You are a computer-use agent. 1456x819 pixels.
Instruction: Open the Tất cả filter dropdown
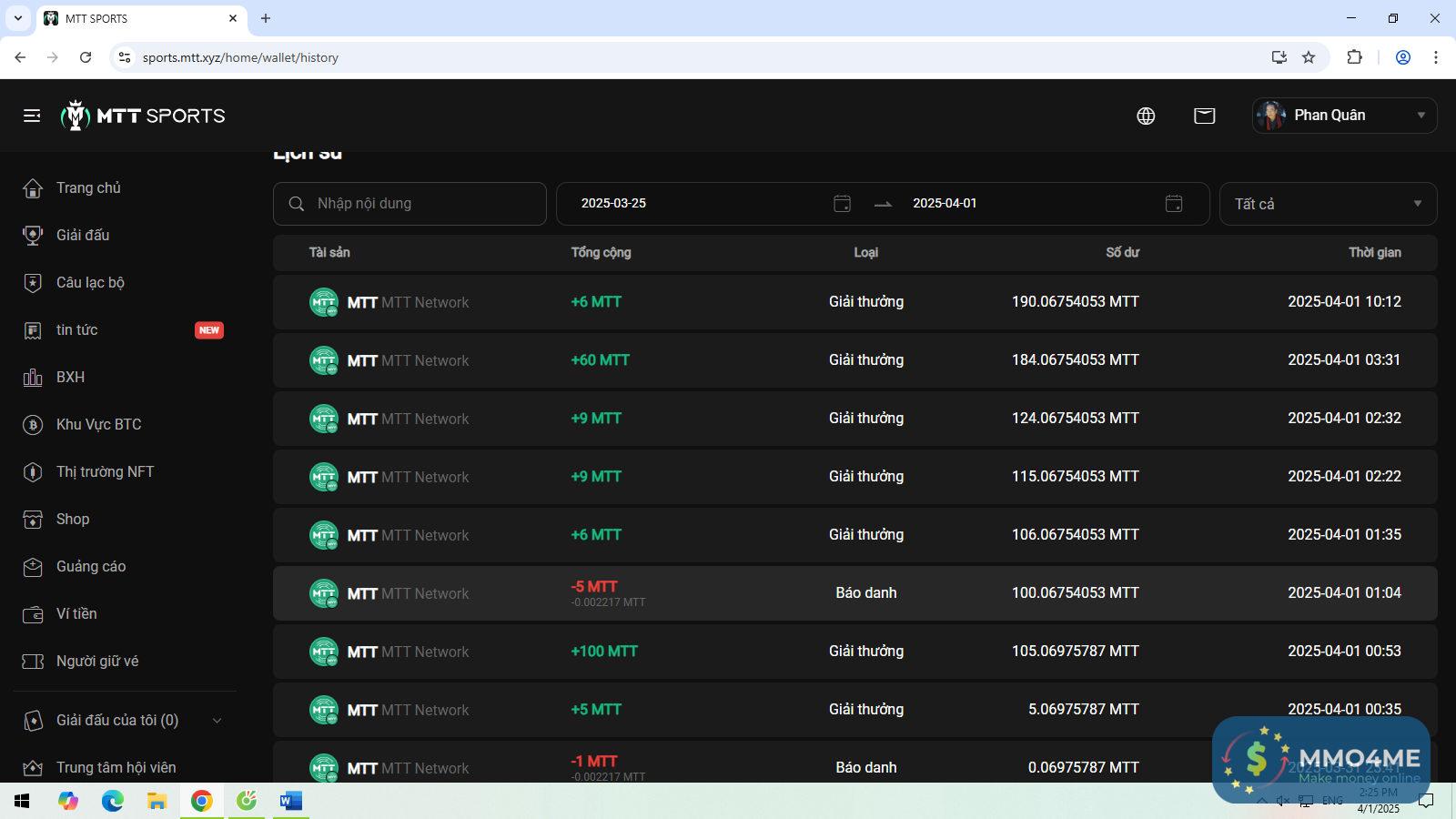(1327, 204)
